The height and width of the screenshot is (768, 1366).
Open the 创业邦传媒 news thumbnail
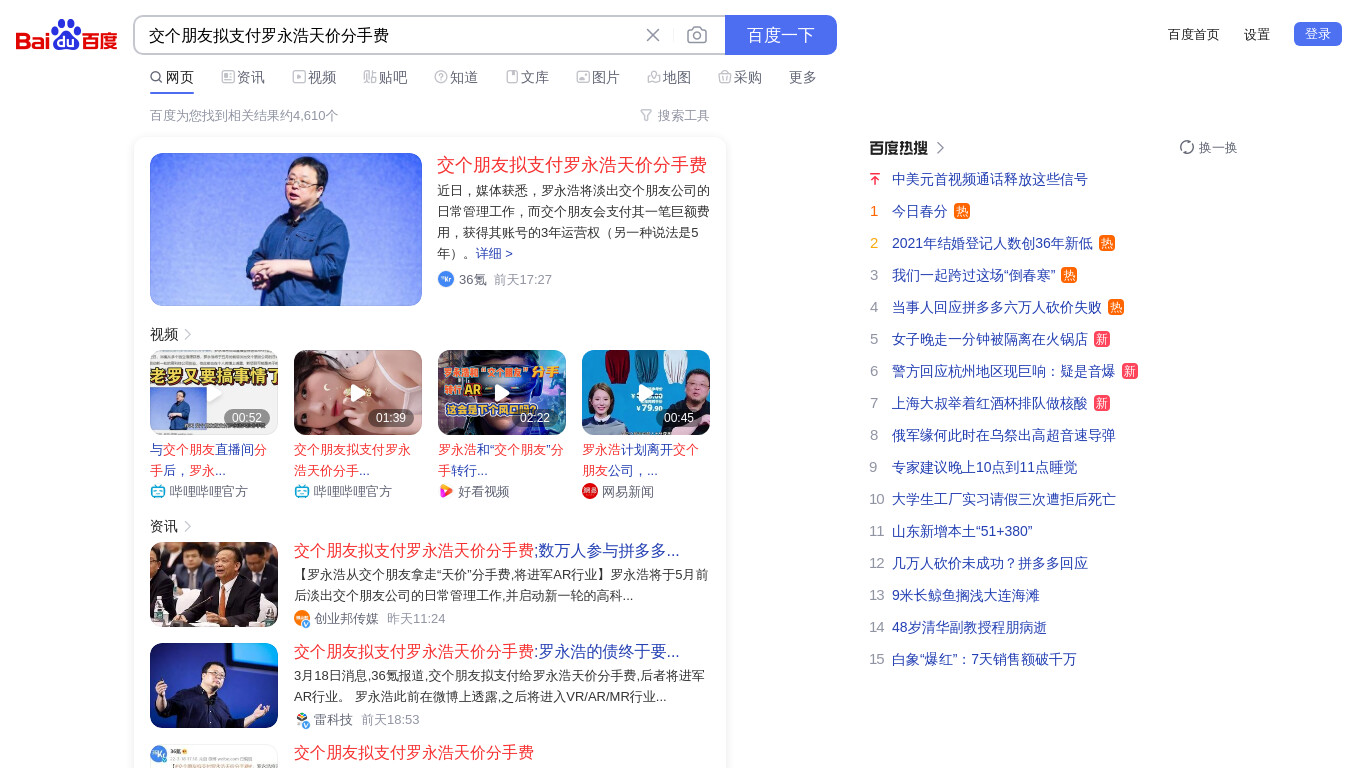tap(214, 584)
